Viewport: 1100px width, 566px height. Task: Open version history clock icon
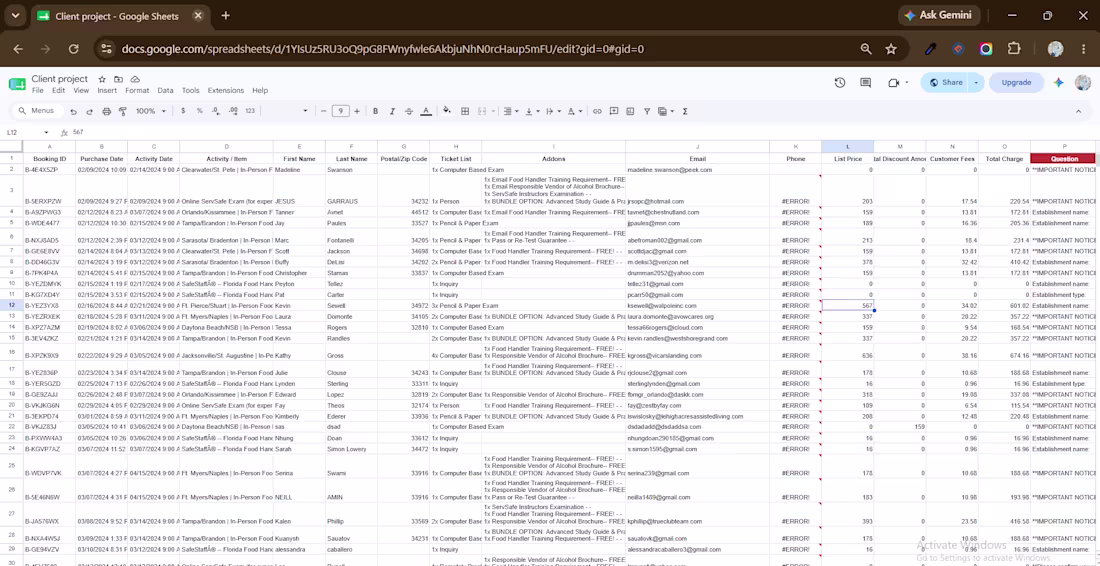tap(840, 83)
